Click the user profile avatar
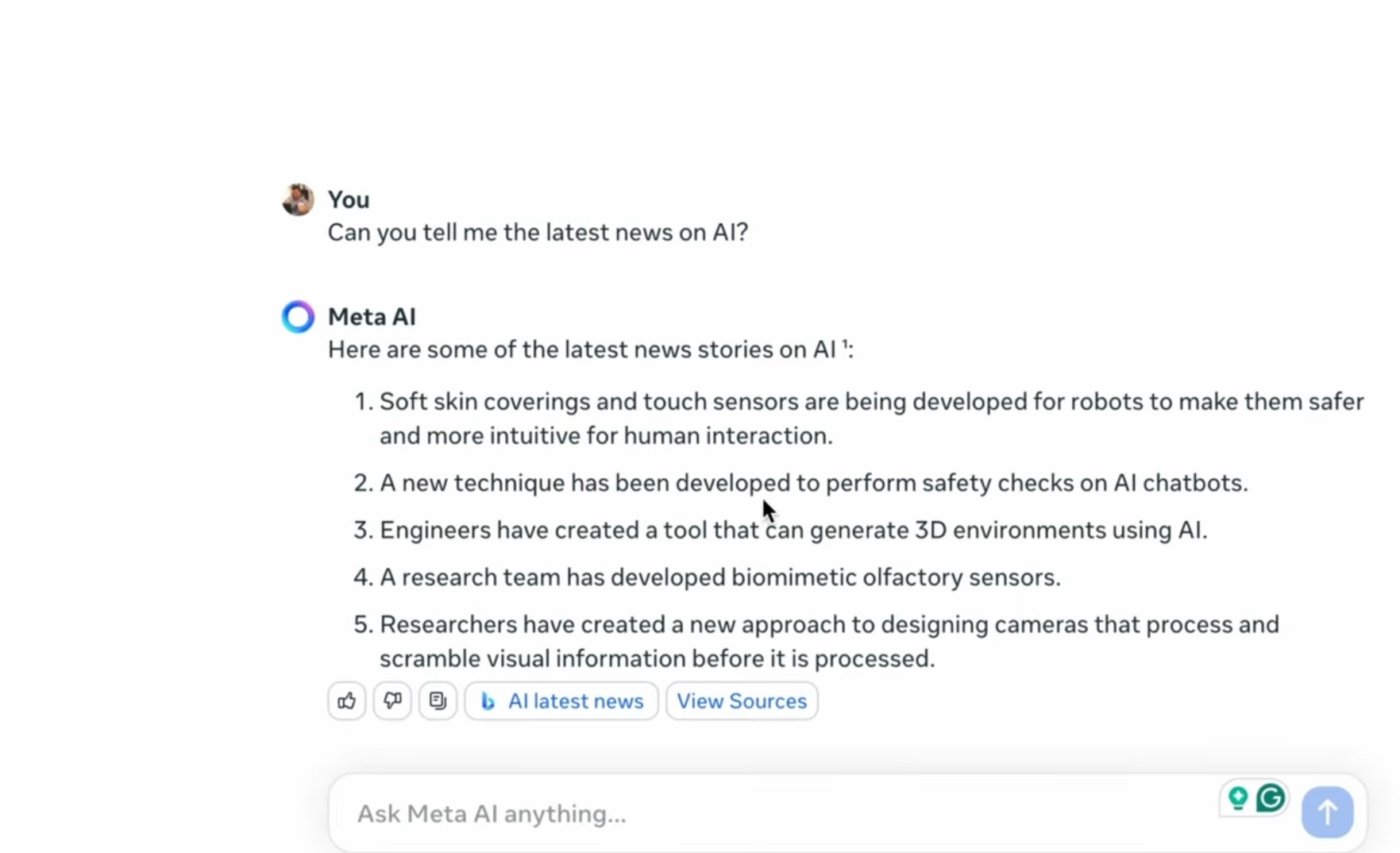This screenshot has width=1400, height=853. (298, 199)
